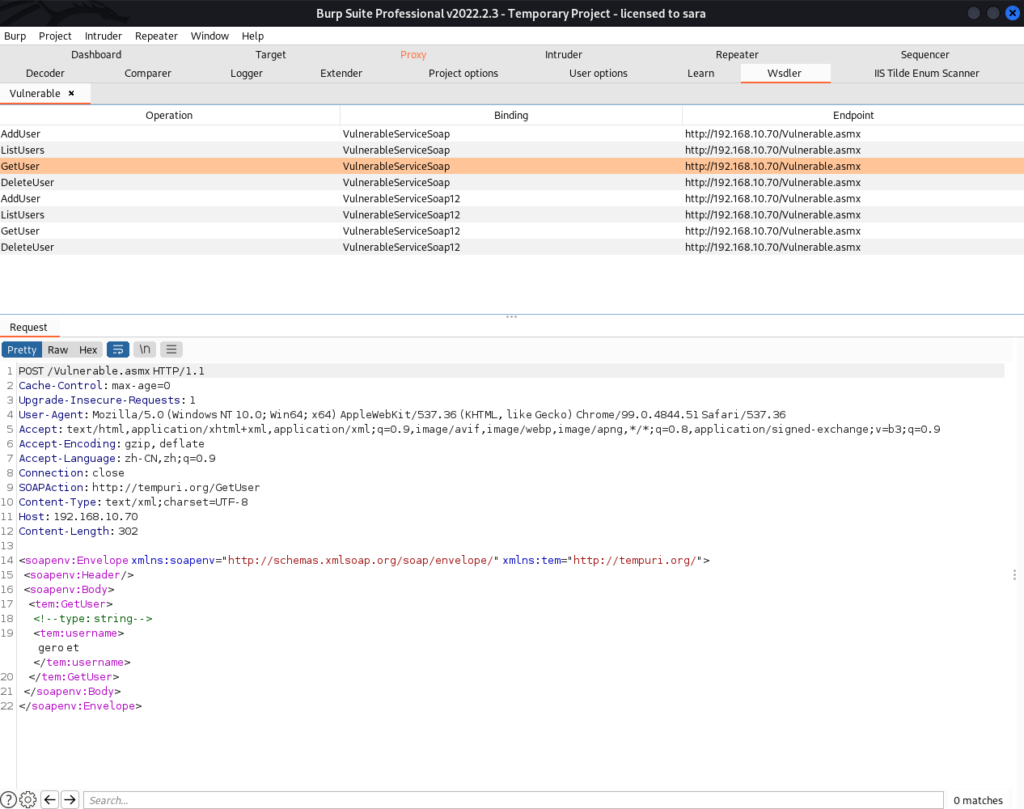Viewport: 1024px width, 809px height.
Task: Click the Content-Type: text/xml header line
Action: [x=133, y=502]
